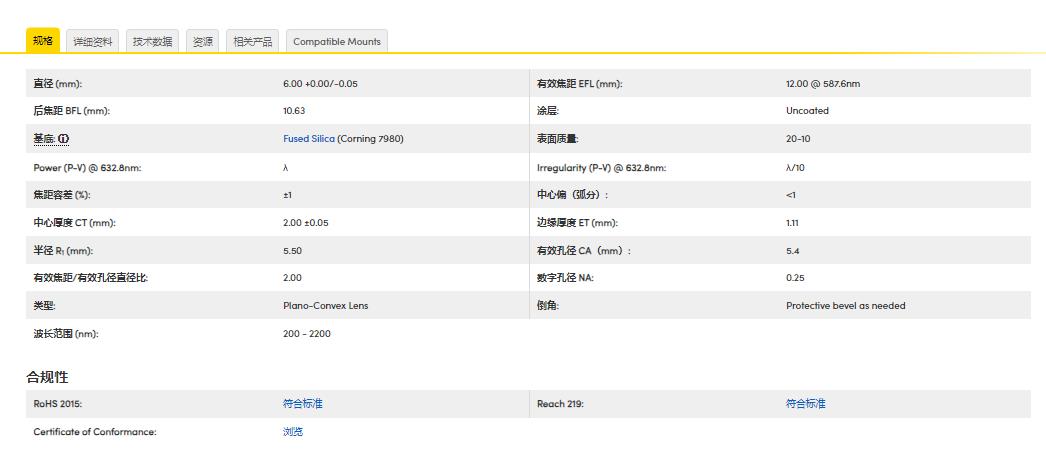Go to the 资源 tab

[x=202, y=41]
